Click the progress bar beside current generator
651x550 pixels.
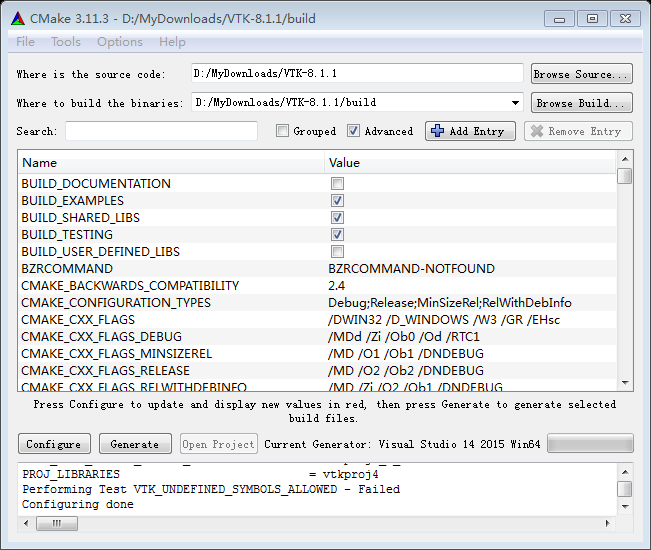click(x=590, y=444)
